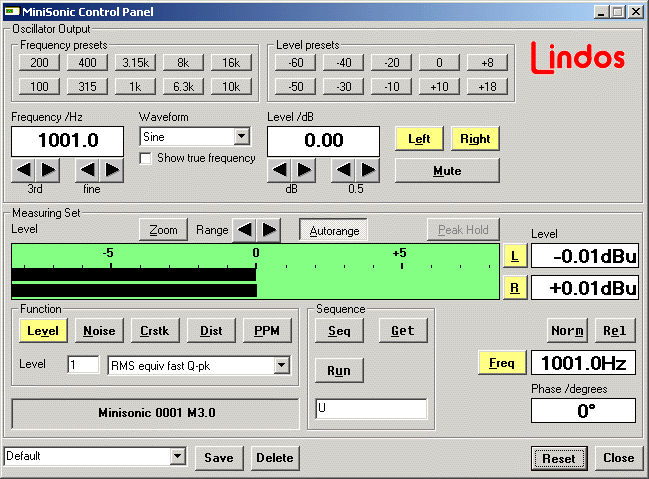Screen dimensions: 649x479
Task: Open the Waveform Sine dropdown
Action: [242, 136]
